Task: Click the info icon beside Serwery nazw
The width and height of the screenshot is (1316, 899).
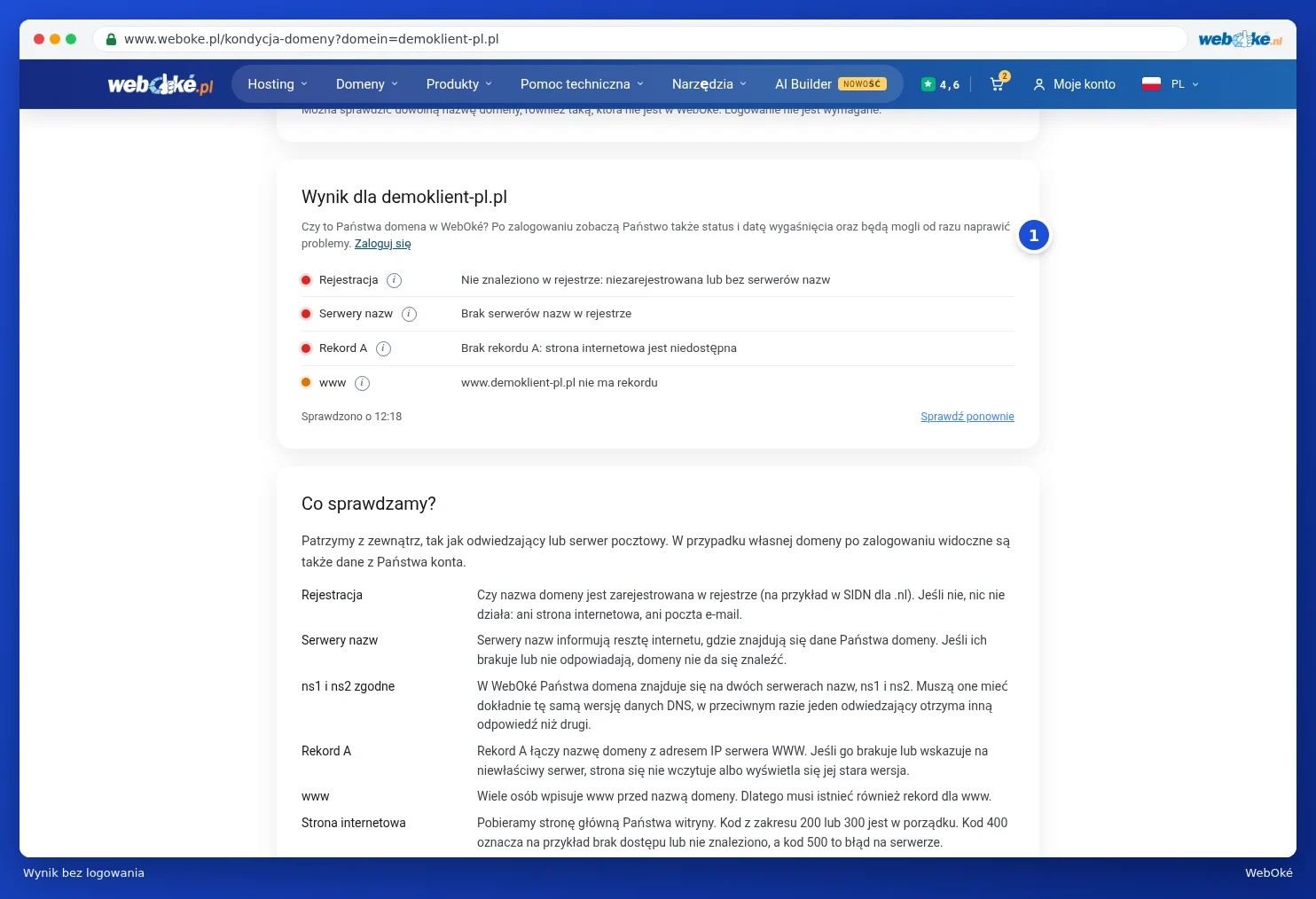Action: point(409,314)
